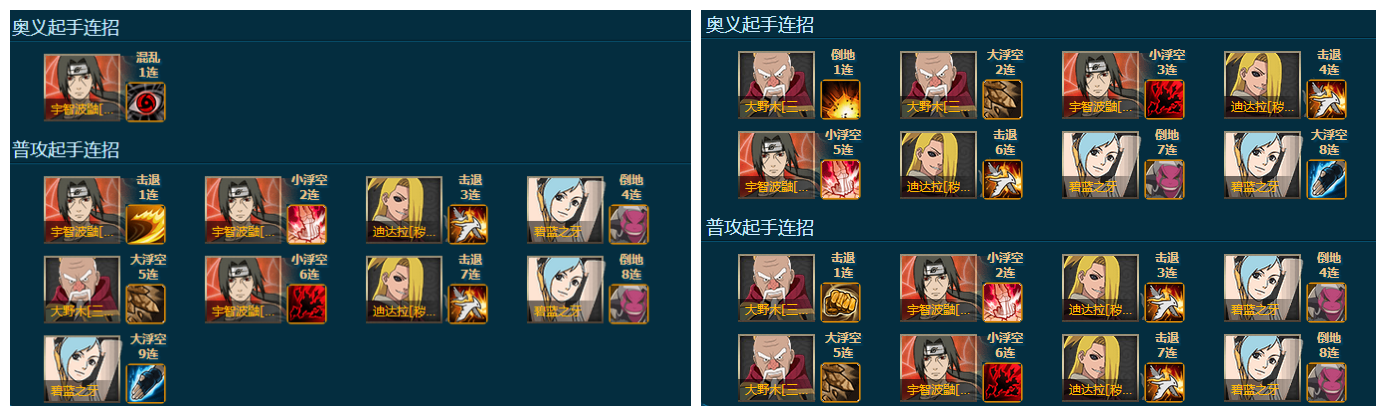This screenshot has height=416, width=1386.
Task: Click the pink puppet 倒地 7连 skill icon
Action: tap(1165, 179)
